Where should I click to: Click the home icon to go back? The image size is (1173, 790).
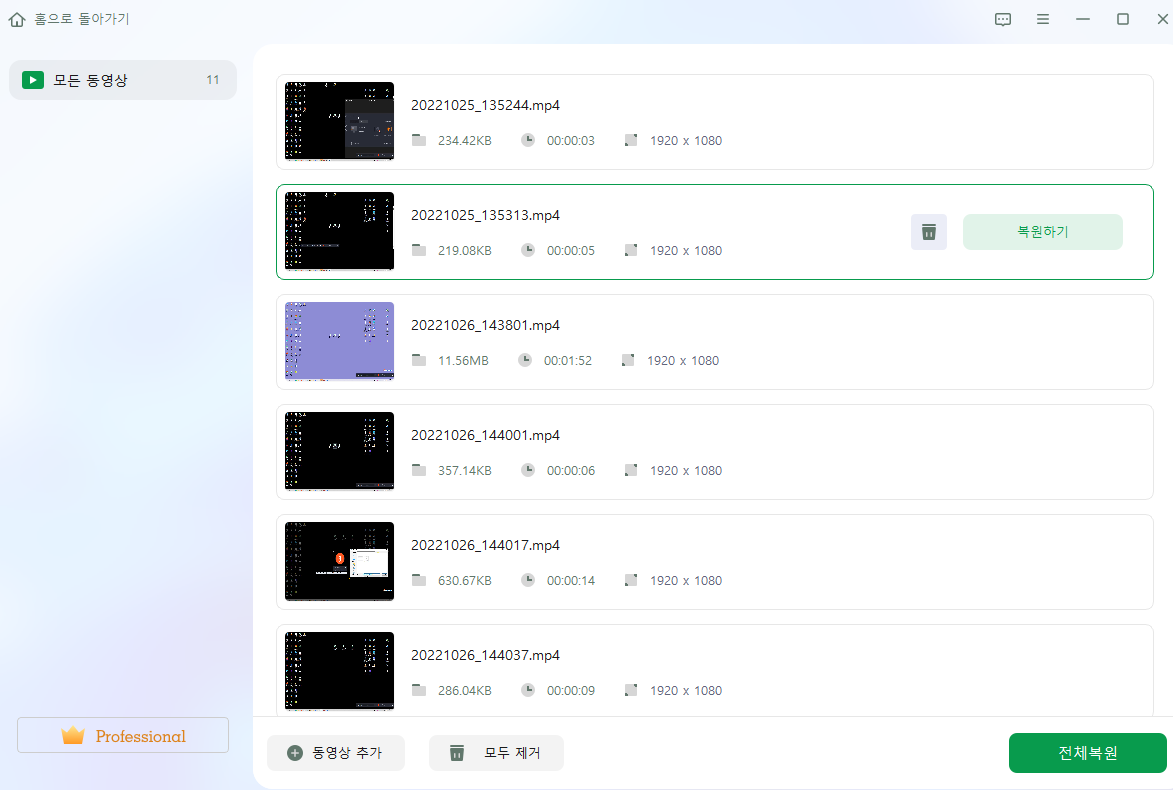[x=16, y=19]
